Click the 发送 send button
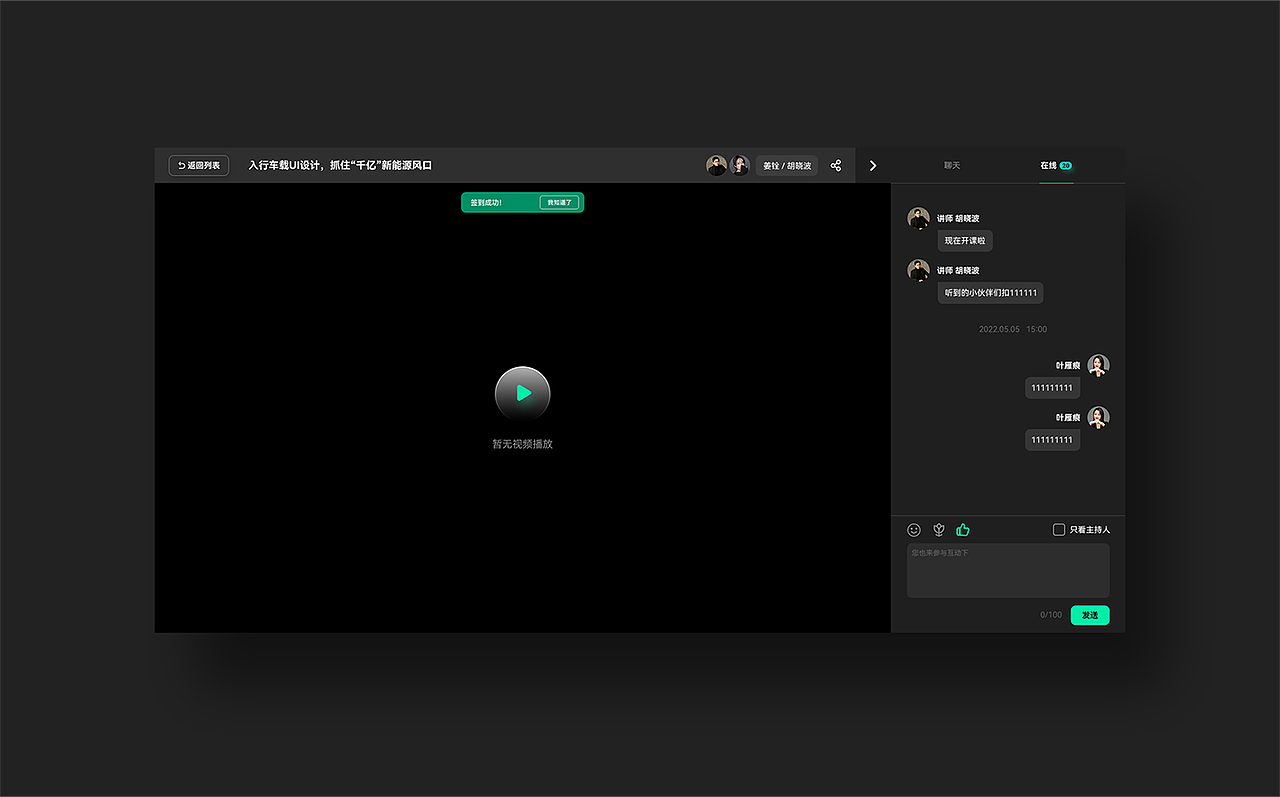 [1090, 615]
